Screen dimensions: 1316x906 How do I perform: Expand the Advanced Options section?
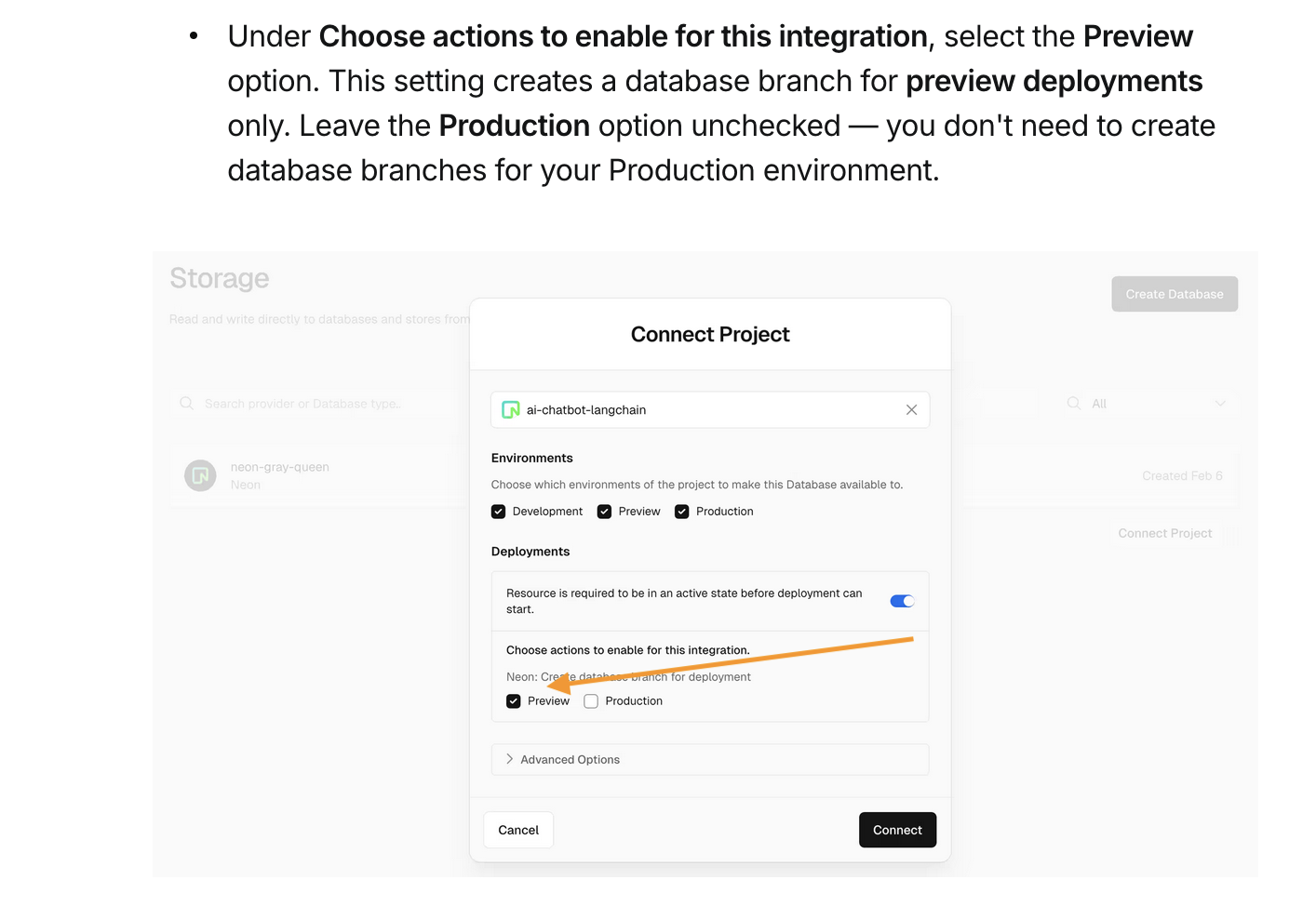click(710, 760)
